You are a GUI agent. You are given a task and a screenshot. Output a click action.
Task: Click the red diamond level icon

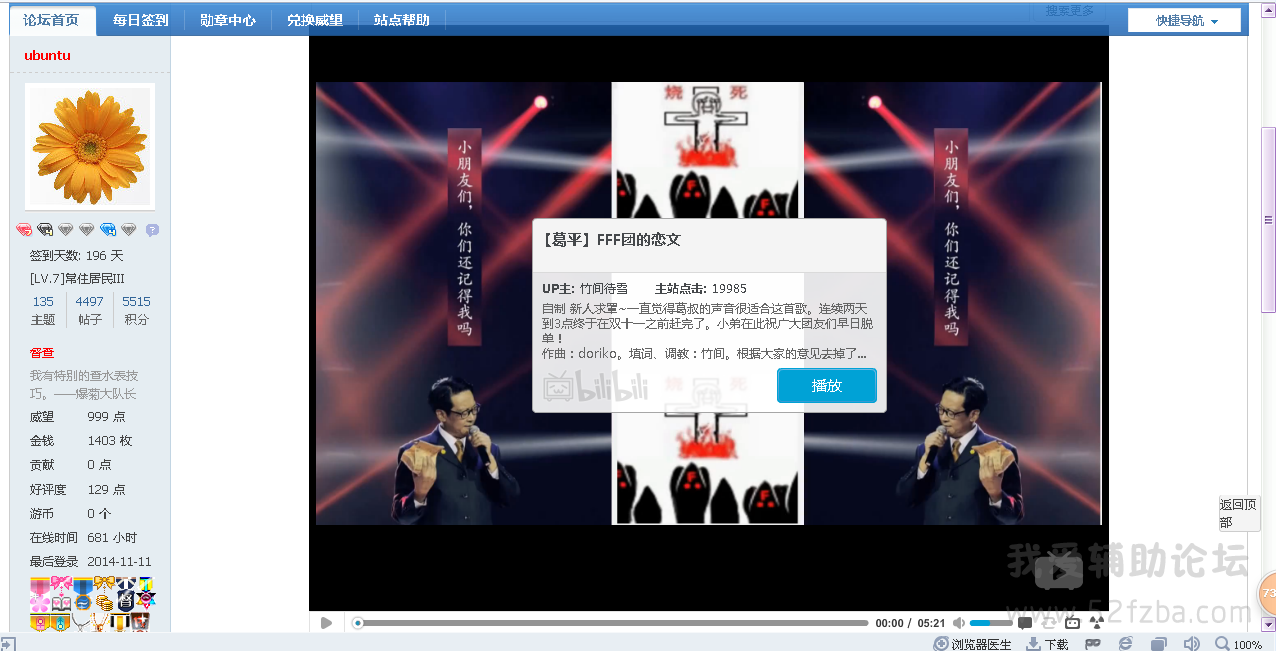tap(24, 230)
